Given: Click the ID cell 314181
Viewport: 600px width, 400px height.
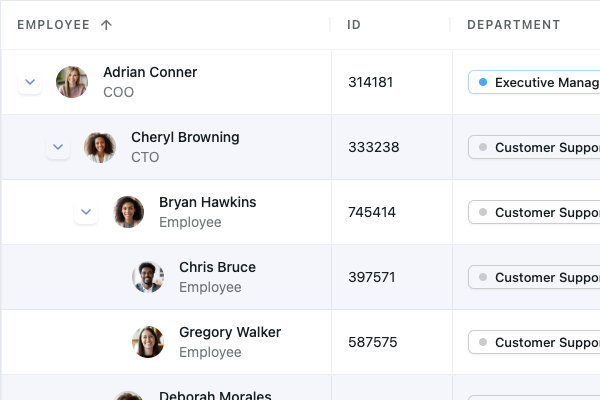Looking at the screenshot, I should coord(370,82).
